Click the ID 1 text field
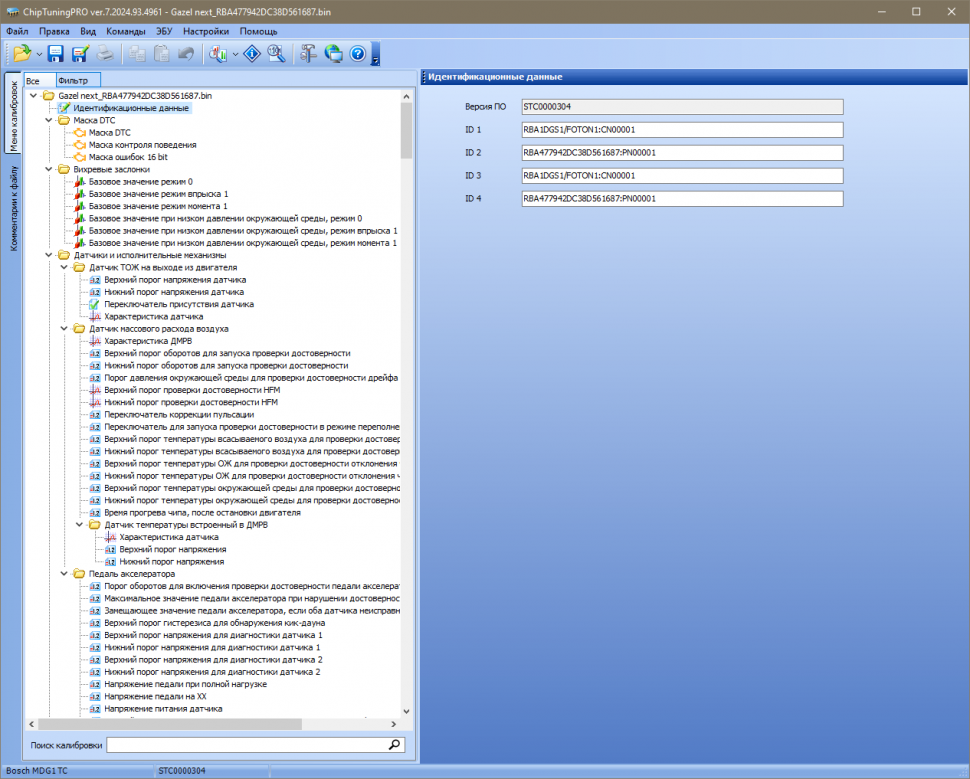The height and width of the screenshot is (779, 970). pyautogui.click(x=682, y=130)
